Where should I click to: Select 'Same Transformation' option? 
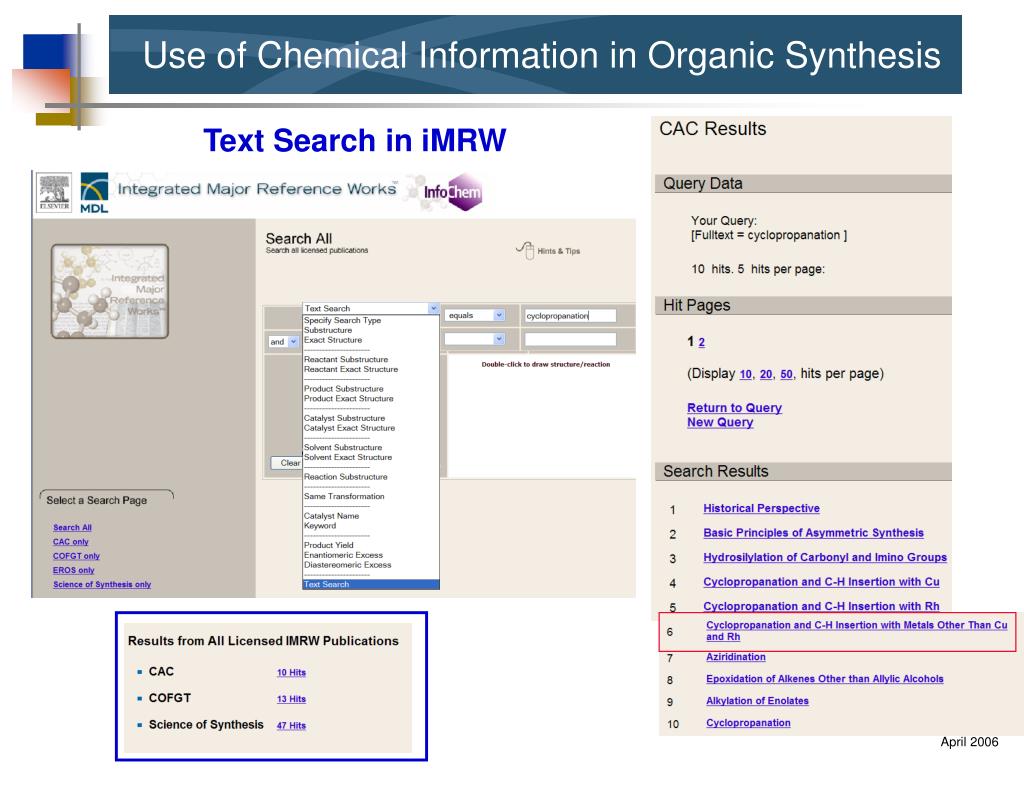pyautogui.click(x=344, y=497)
